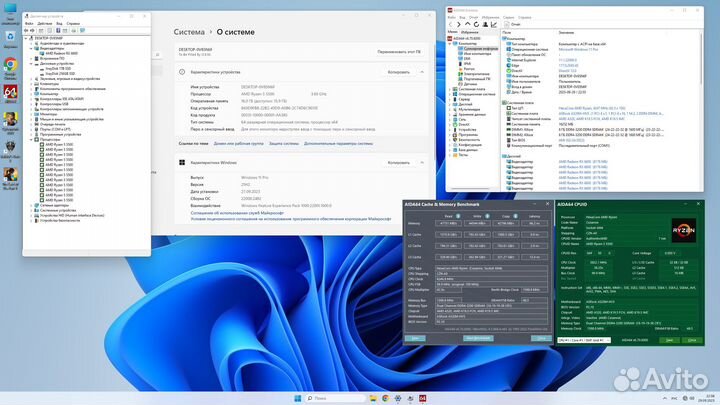Image resolution: width=720 pixels, height=405 pixels.
Task: Open Файл menu in Device Manager
Action: (29, 23)
